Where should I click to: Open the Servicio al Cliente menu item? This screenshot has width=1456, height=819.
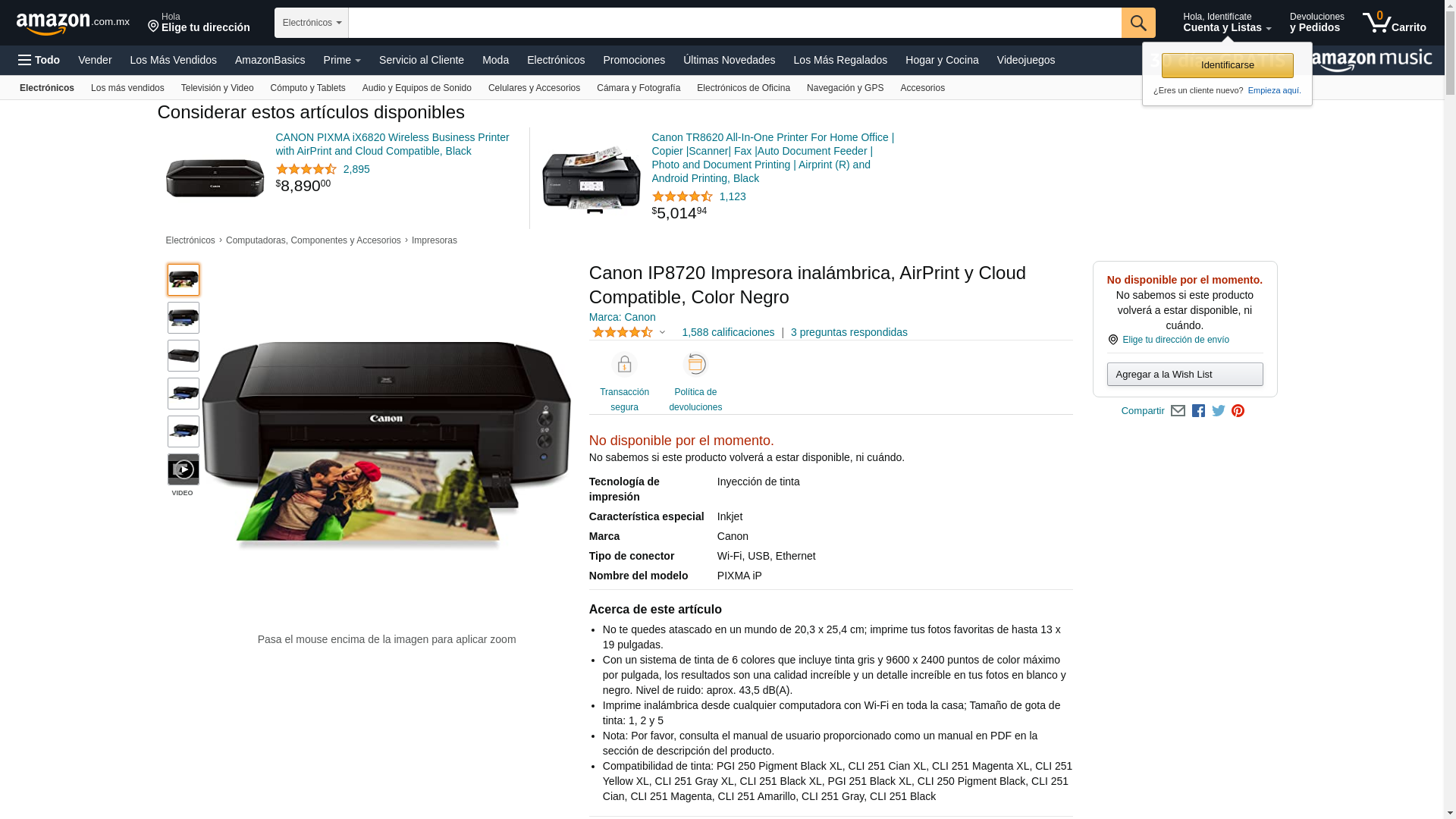pos(422,60)
